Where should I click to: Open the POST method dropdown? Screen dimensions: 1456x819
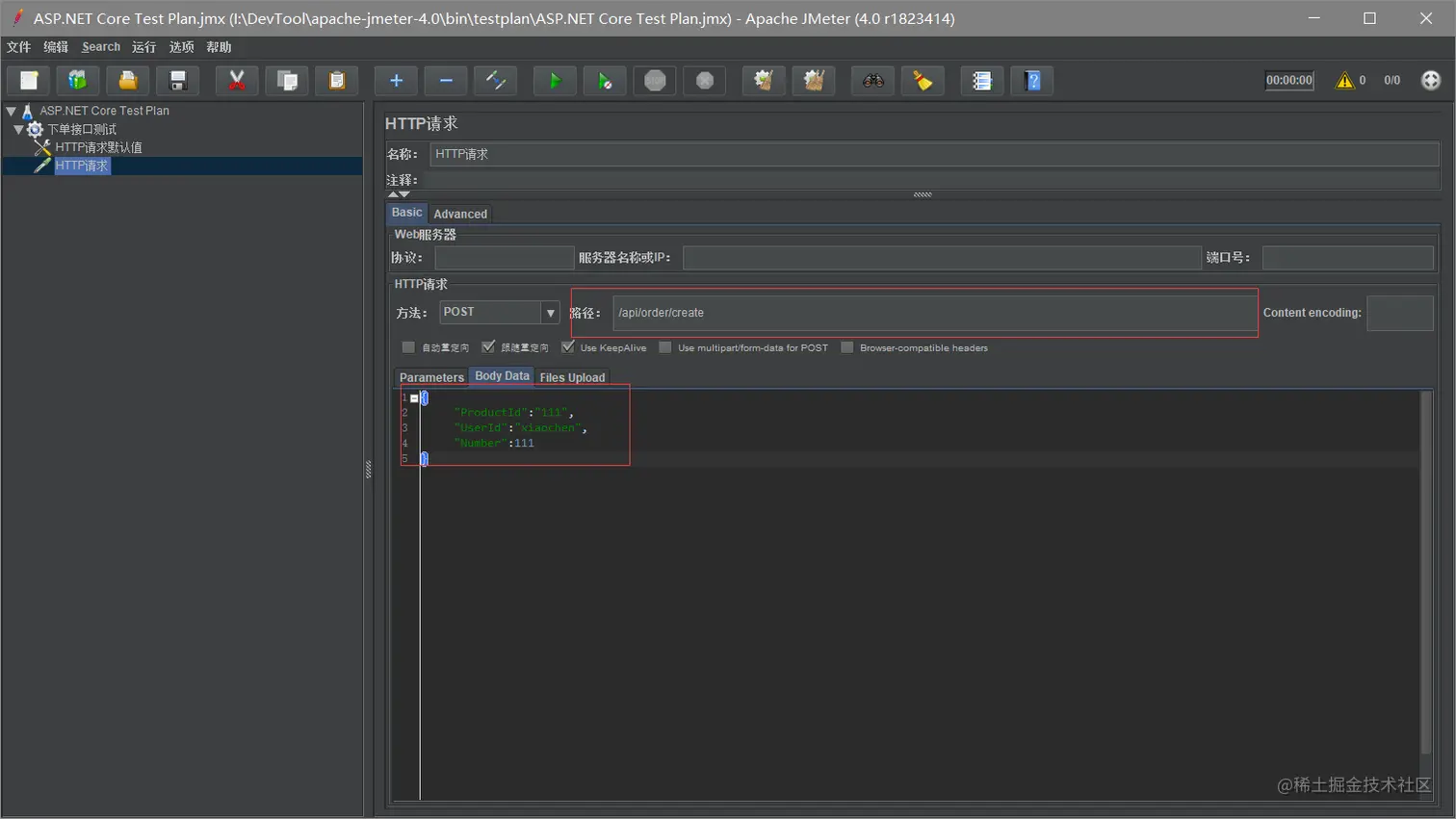pyautogui.click(x=550, y=313)
